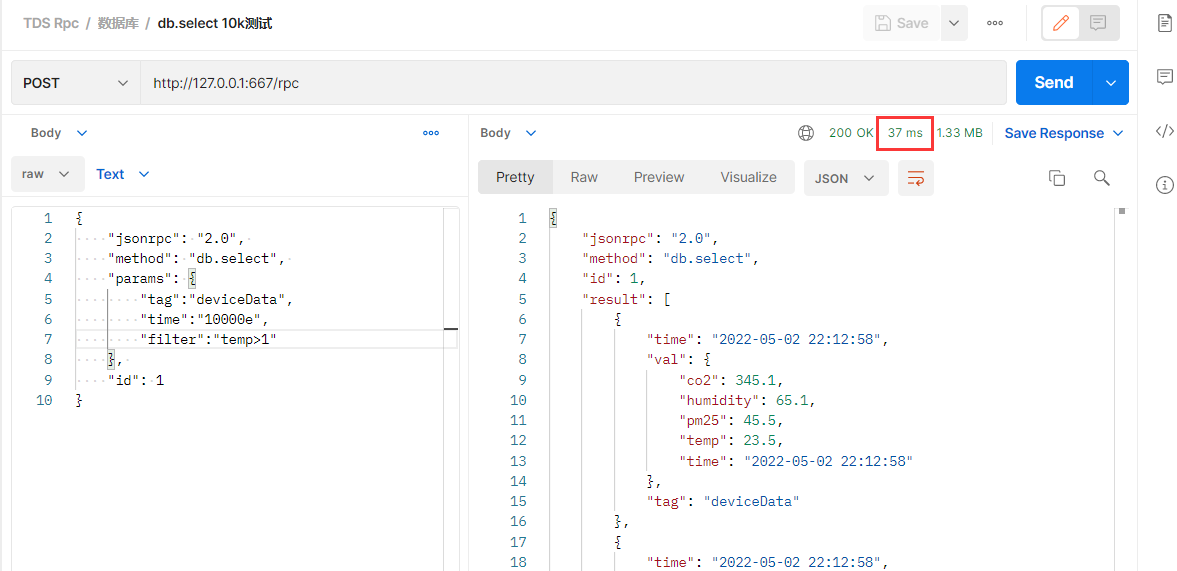Click the "filter":"temp>1" line in request body
1177x571 pixels.
209,340
